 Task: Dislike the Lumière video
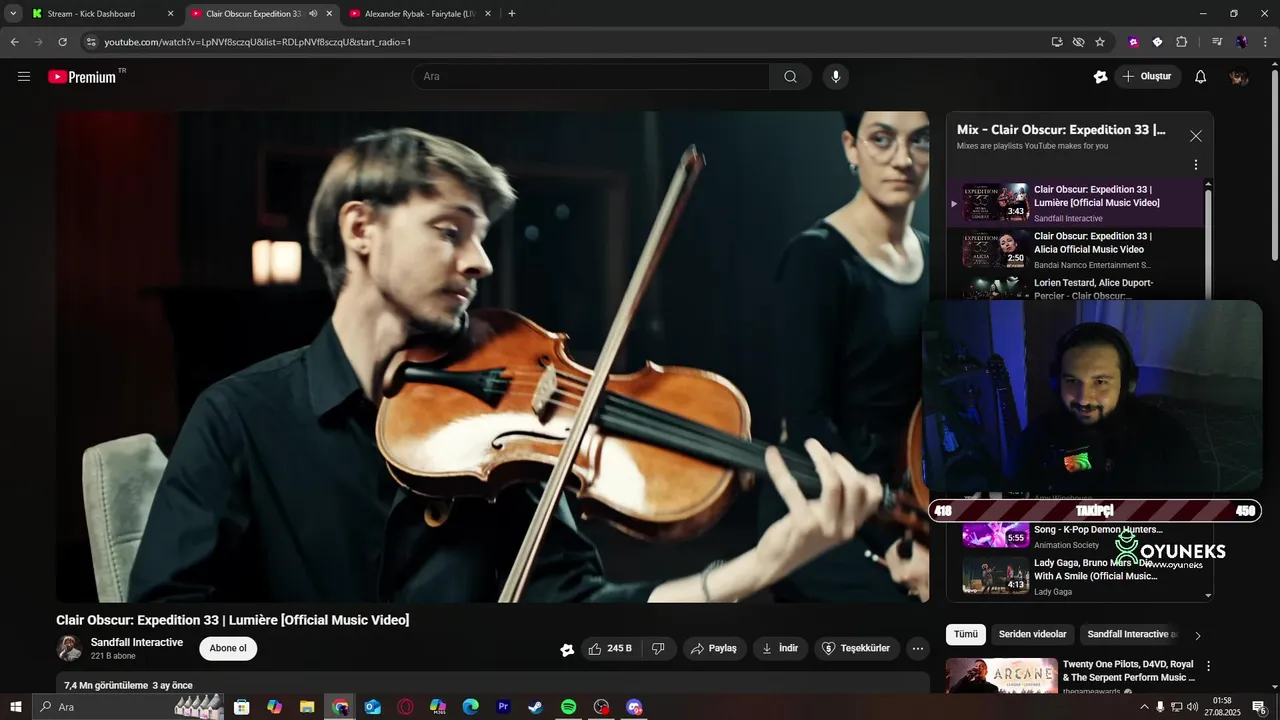tap(658, 649)
